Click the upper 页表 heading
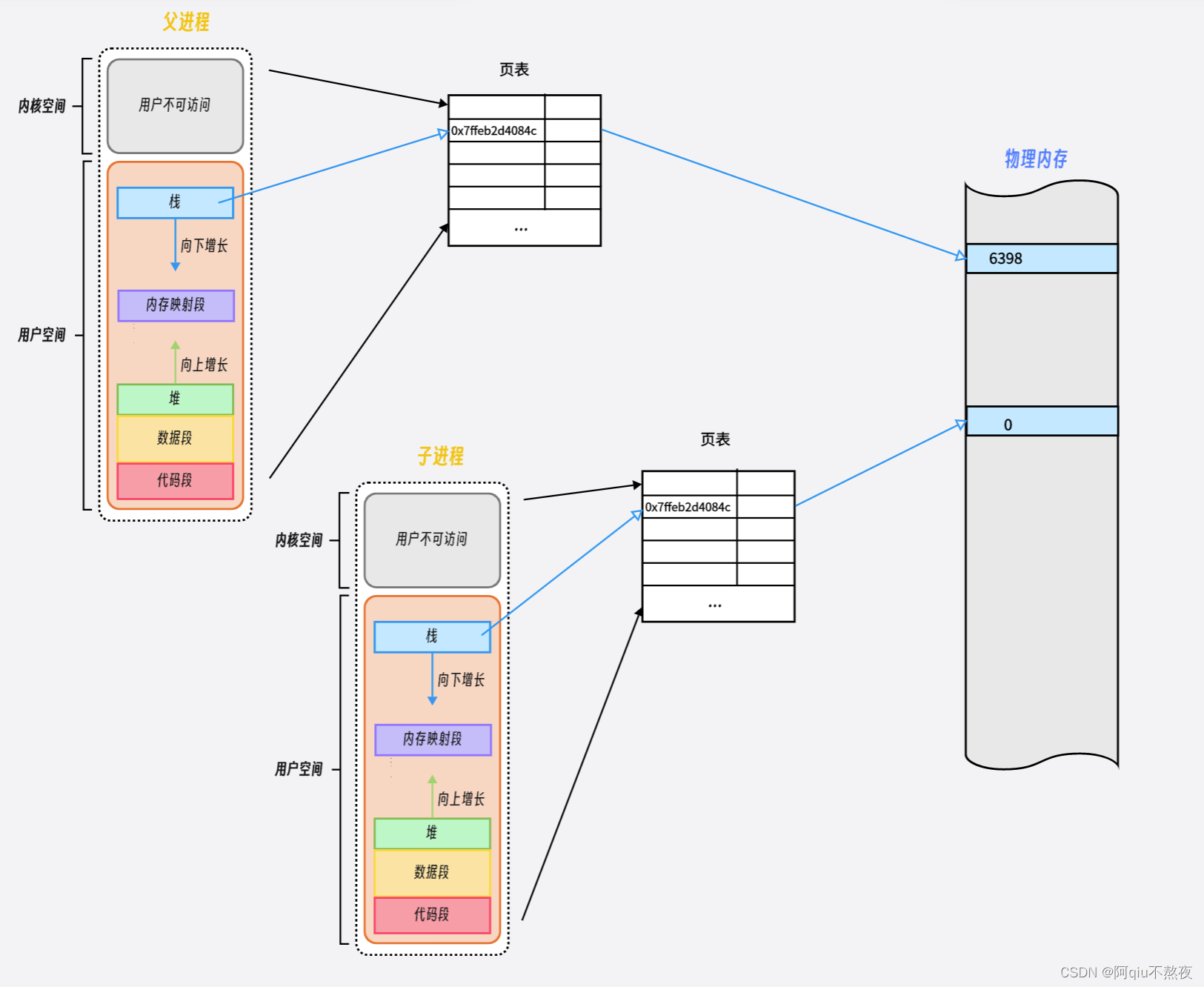Screen dimensions: 1204x987 click(514, 70)
